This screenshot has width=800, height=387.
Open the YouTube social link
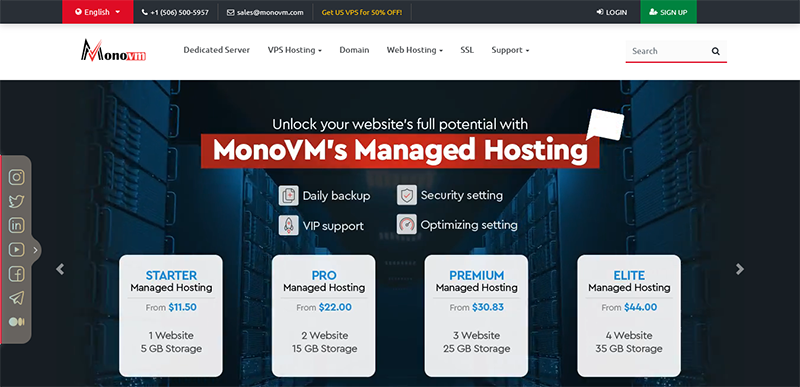[x=17, y=249]
